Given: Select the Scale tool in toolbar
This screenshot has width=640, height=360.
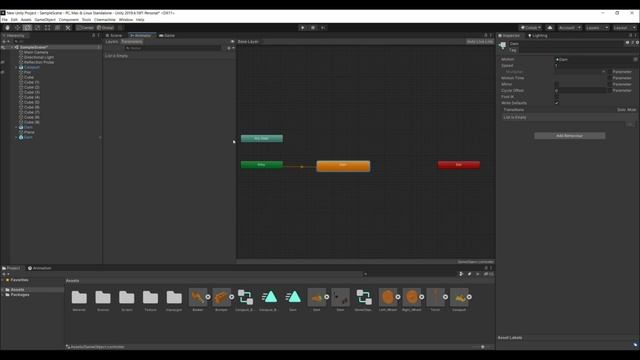Looking at the screenshot, I should click(x=38, y=28).
